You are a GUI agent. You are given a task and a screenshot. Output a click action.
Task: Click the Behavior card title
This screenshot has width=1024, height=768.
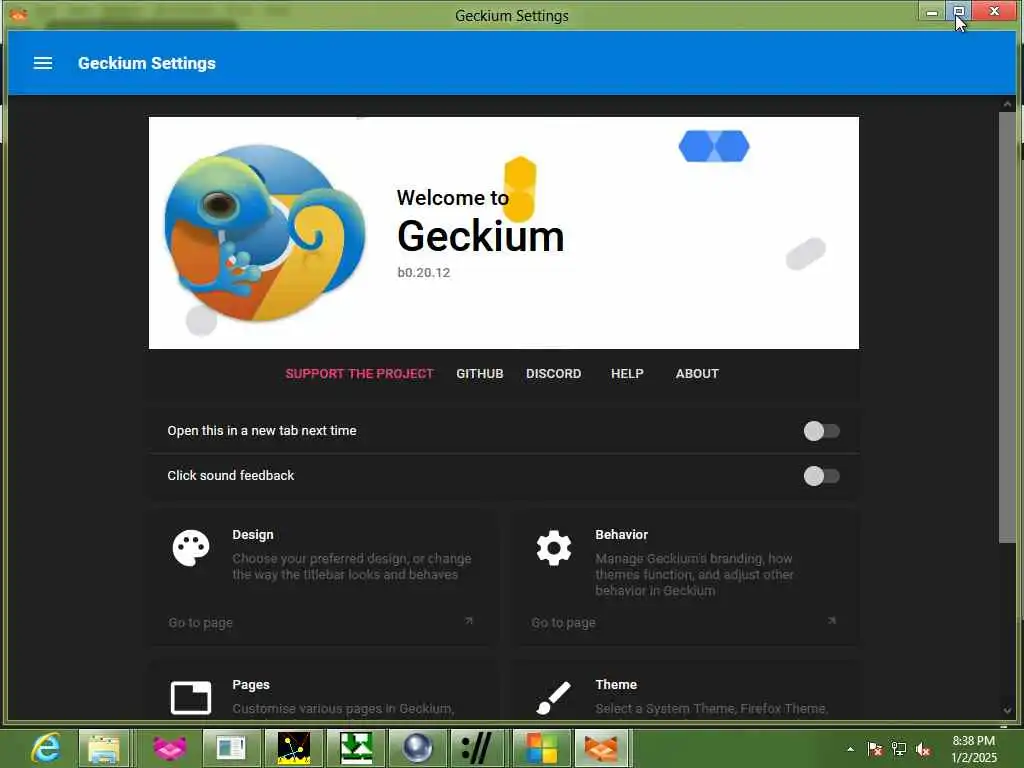coord(621,535)
